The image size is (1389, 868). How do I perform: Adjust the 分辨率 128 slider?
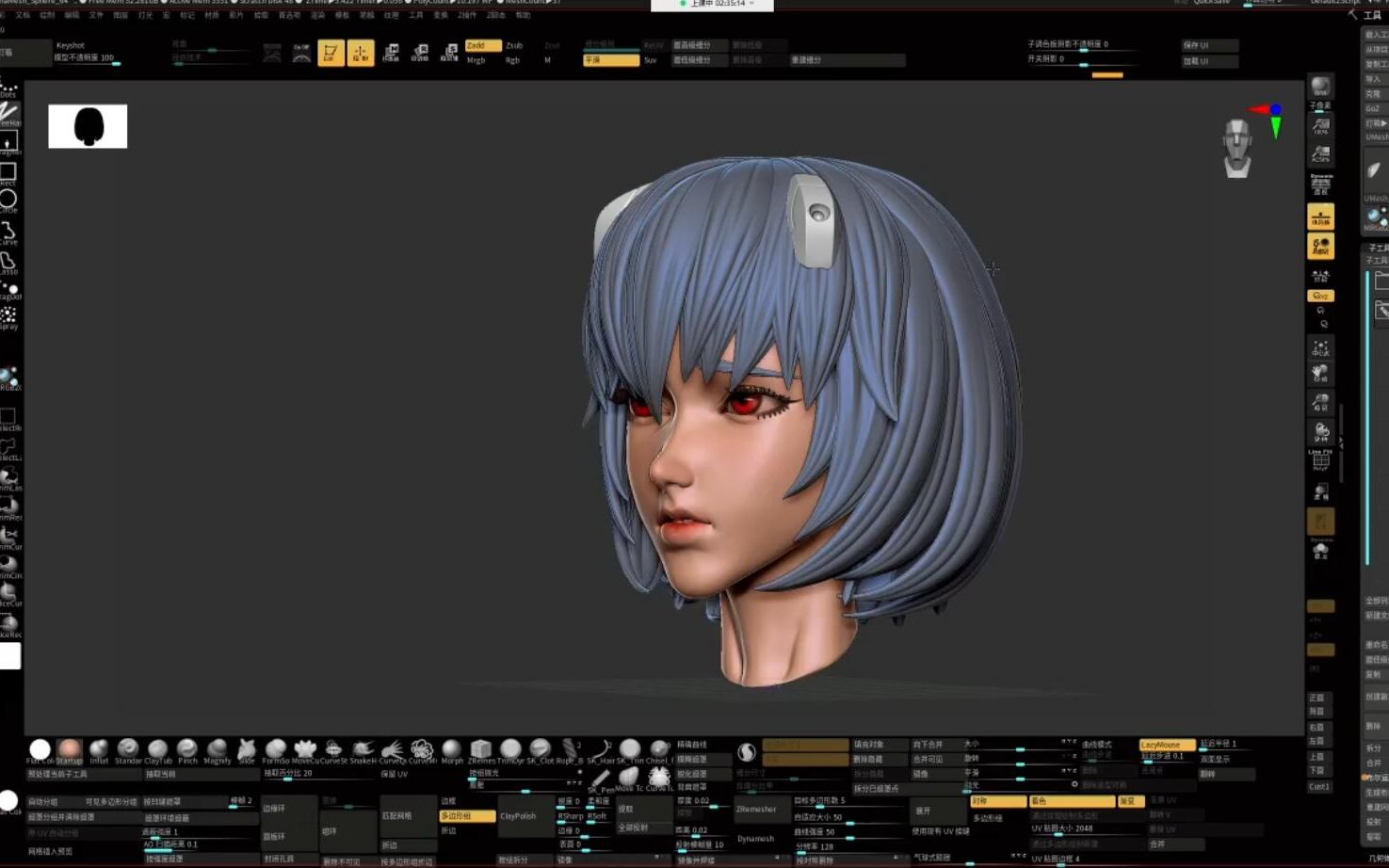848,847
